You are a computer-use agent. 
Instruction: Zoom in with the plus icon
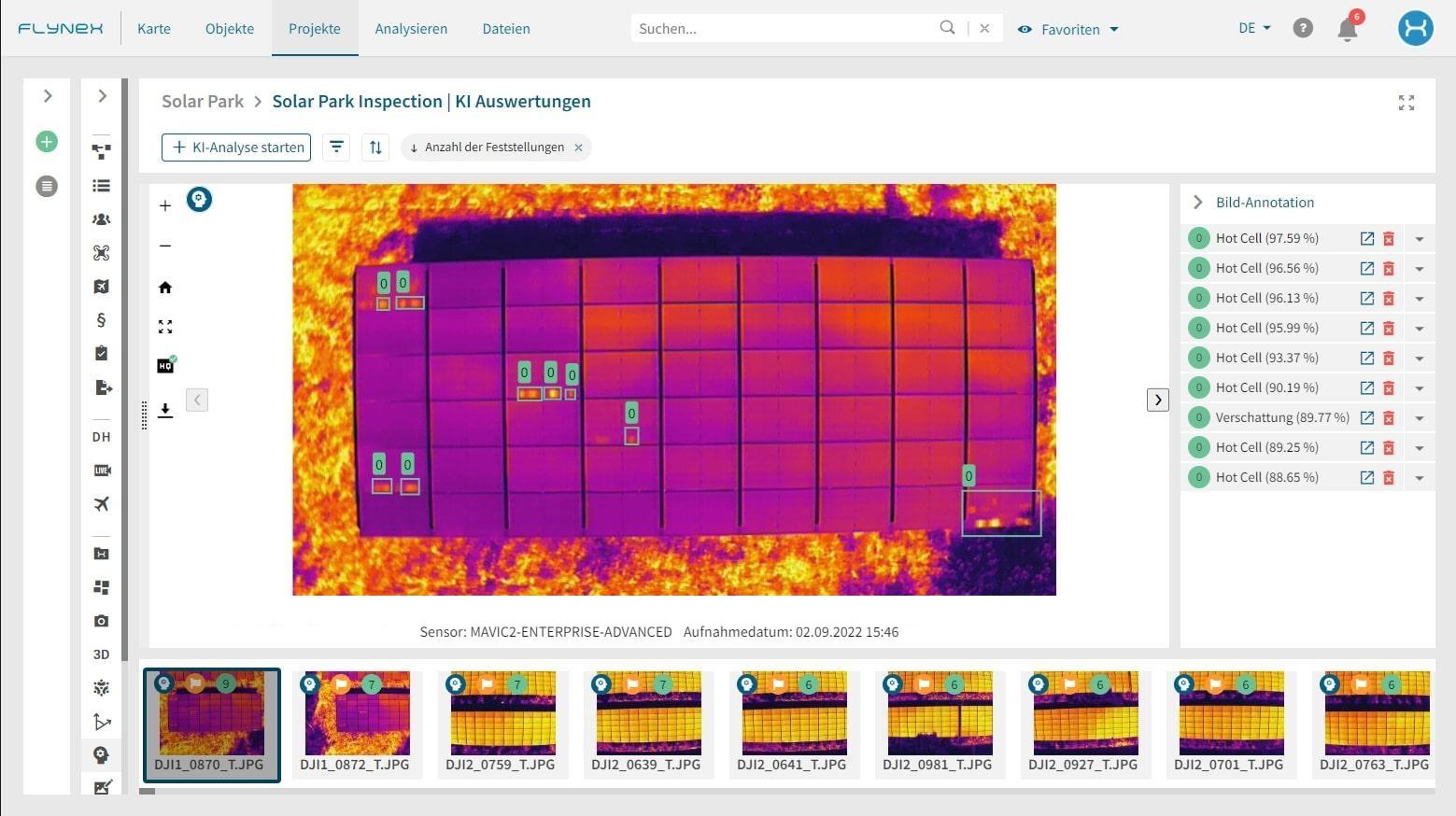click(165, 206)
